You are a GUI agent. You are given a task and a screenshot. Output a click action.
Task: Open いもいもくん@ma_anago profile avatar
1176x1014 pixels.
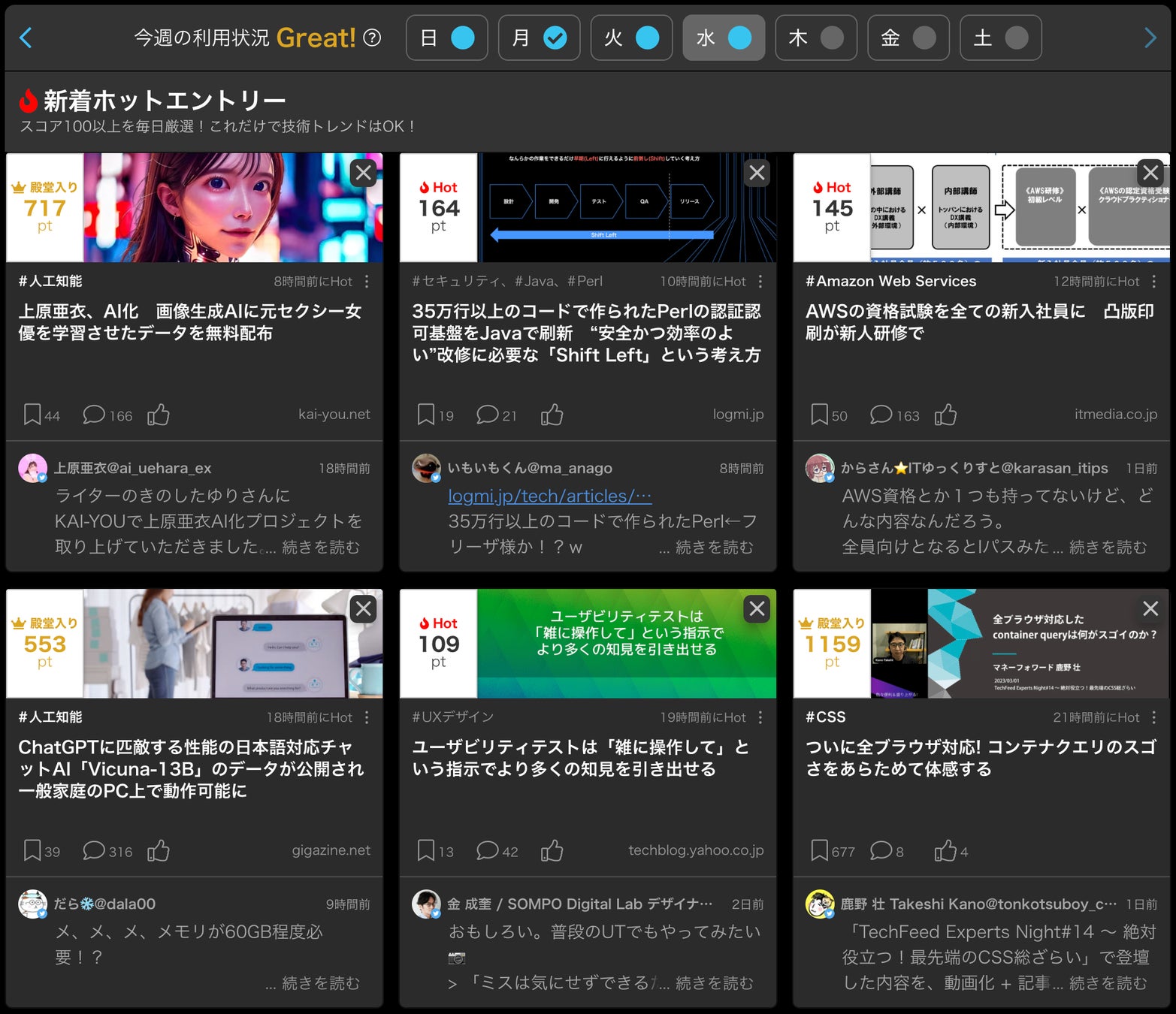tap(426, 468)
